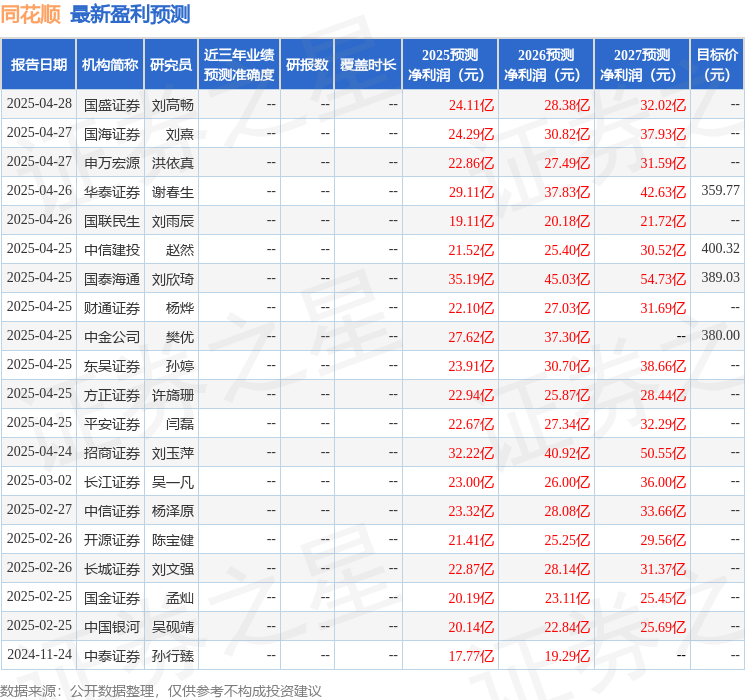The image size is (745, 700).
Task: Select the 国联民生 institution cell
Action: pyautogui.click(x=112, y=221)
